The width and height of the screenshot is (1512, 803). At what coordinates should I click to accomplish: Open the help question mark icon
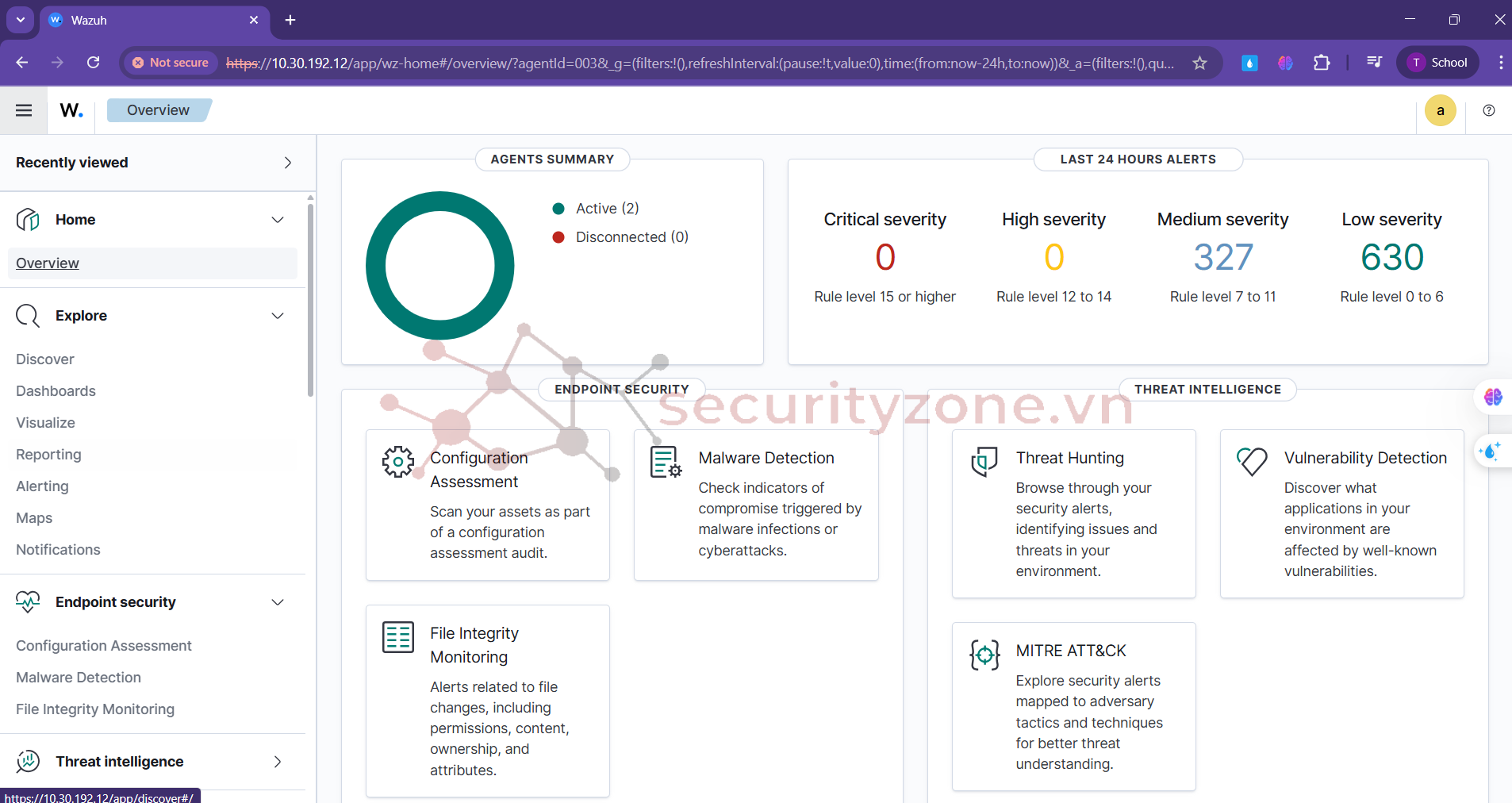1489,110
